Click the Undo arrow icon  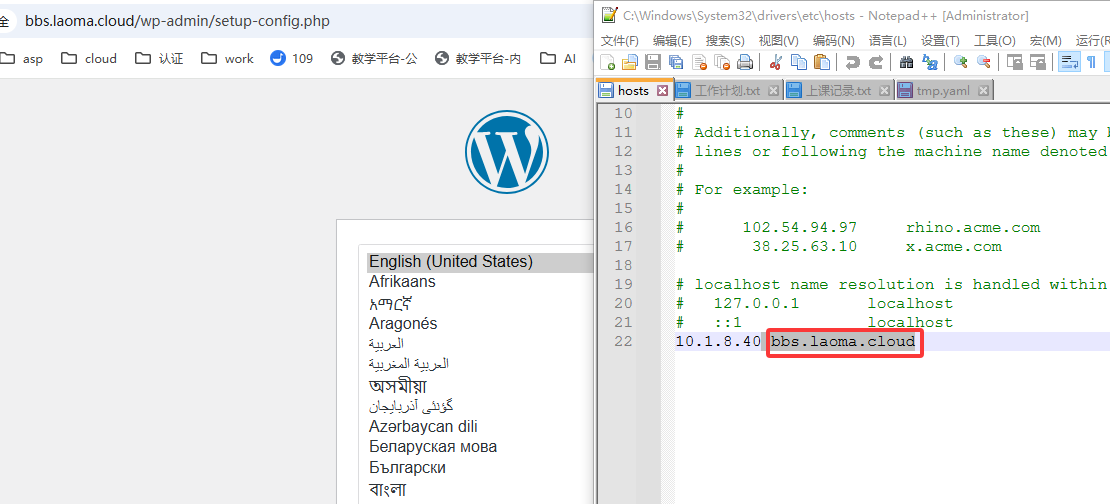point(852,62)
